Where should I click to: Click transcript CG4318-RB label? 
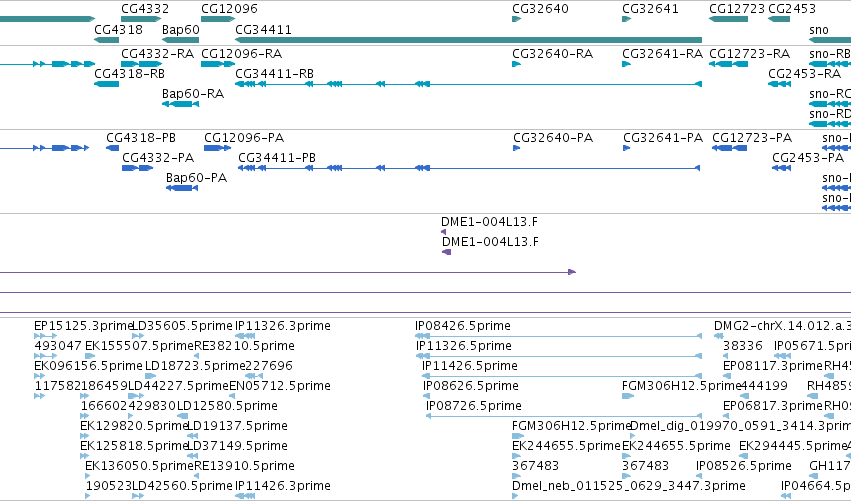click(x=129, y=74)
